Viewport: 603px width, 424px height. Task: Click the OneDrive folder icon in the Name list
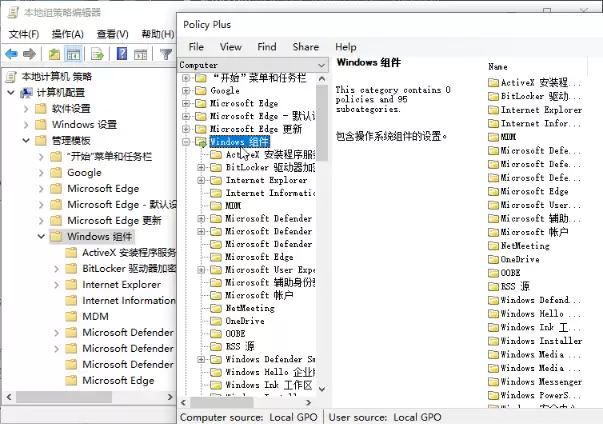tap(493, 259)
